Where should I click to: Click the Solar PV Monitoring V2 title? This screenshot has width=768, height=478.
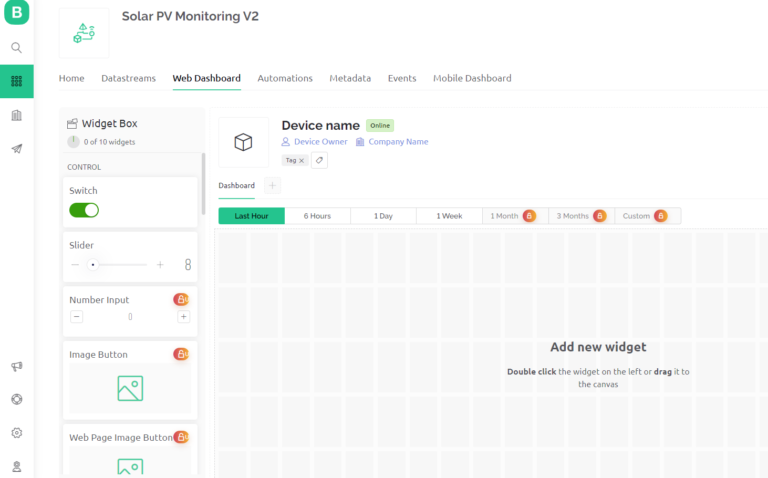(x=190, y=16)
